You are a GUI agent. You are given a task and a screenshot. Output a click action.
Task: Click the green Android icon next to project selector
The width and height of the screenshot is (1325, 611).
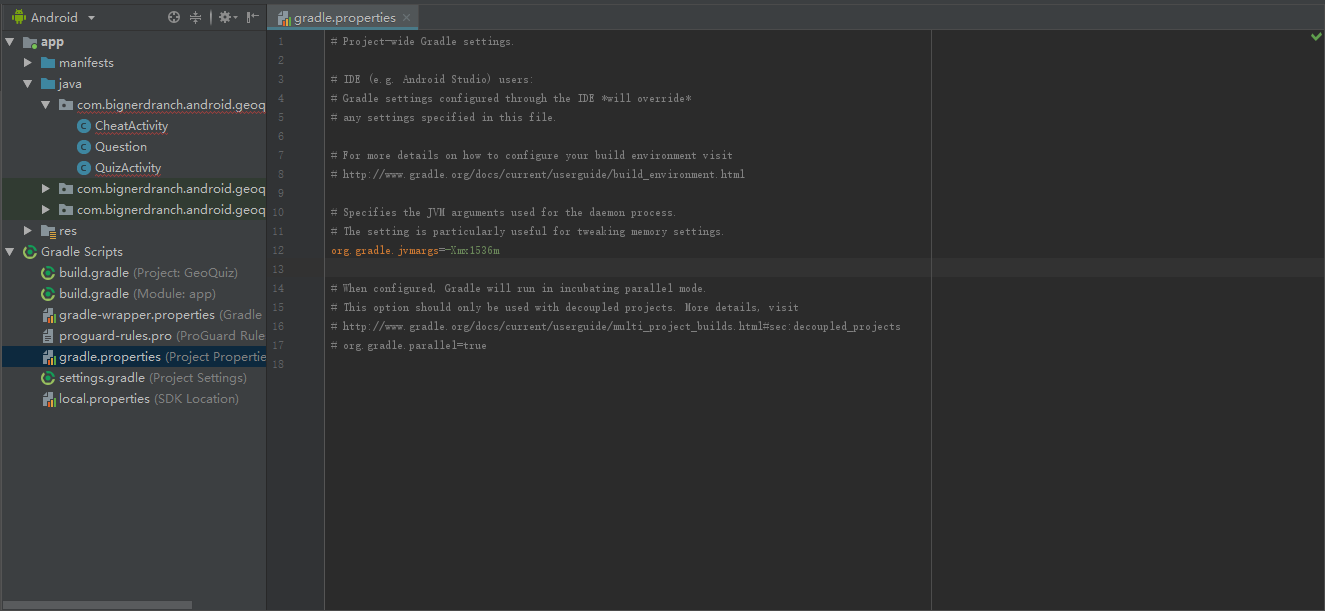point(20,17)
